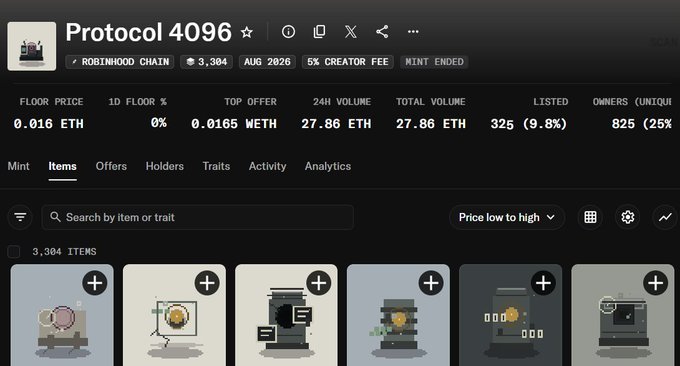Click the Listed 325 (9.8%) value

coord(529,124)
